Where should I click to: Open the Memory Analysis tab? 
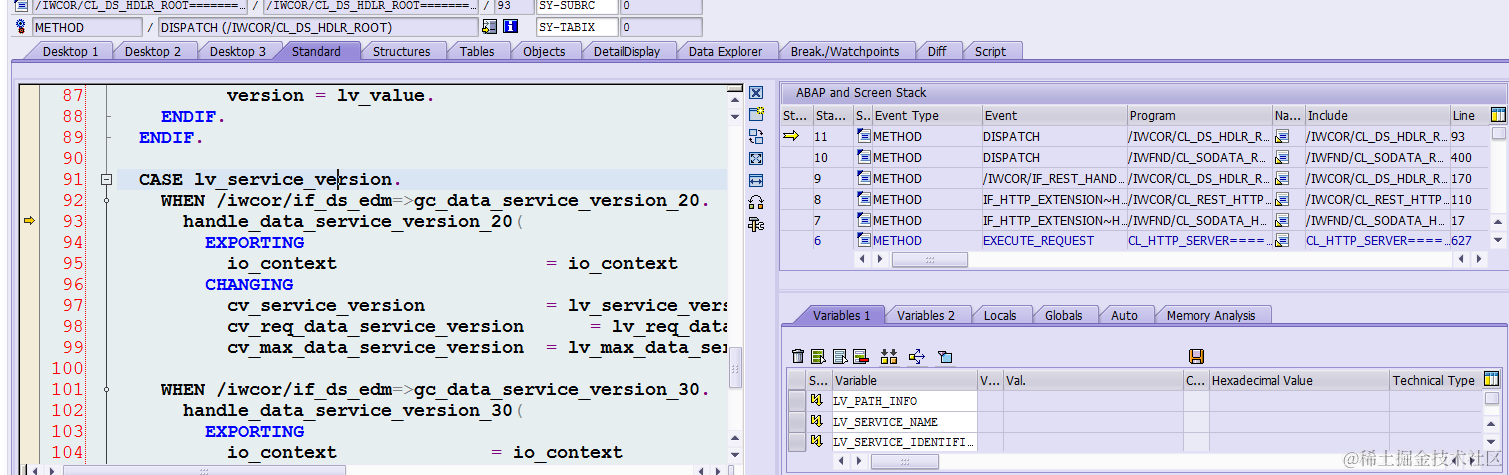1211,315
